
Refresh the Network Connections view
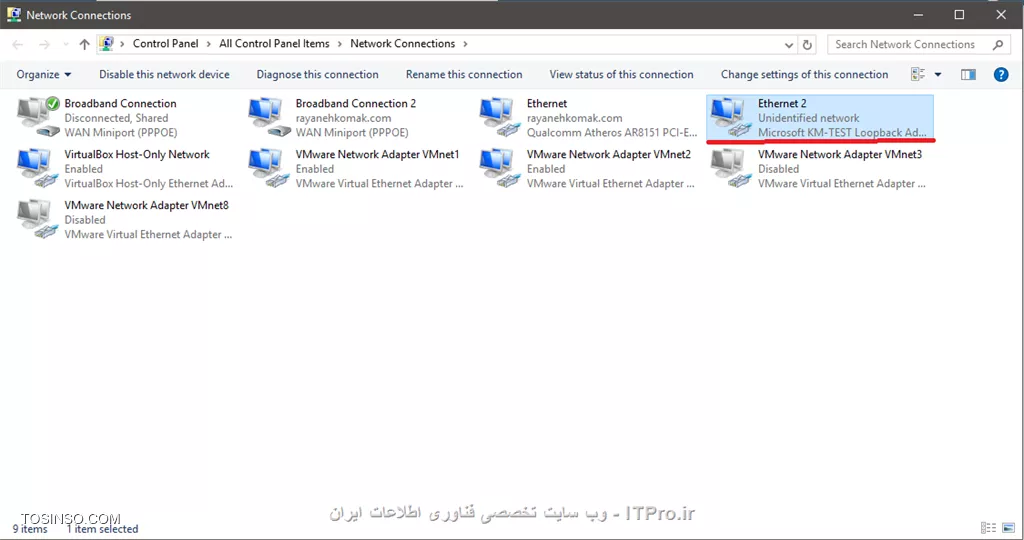pos(807,44)
